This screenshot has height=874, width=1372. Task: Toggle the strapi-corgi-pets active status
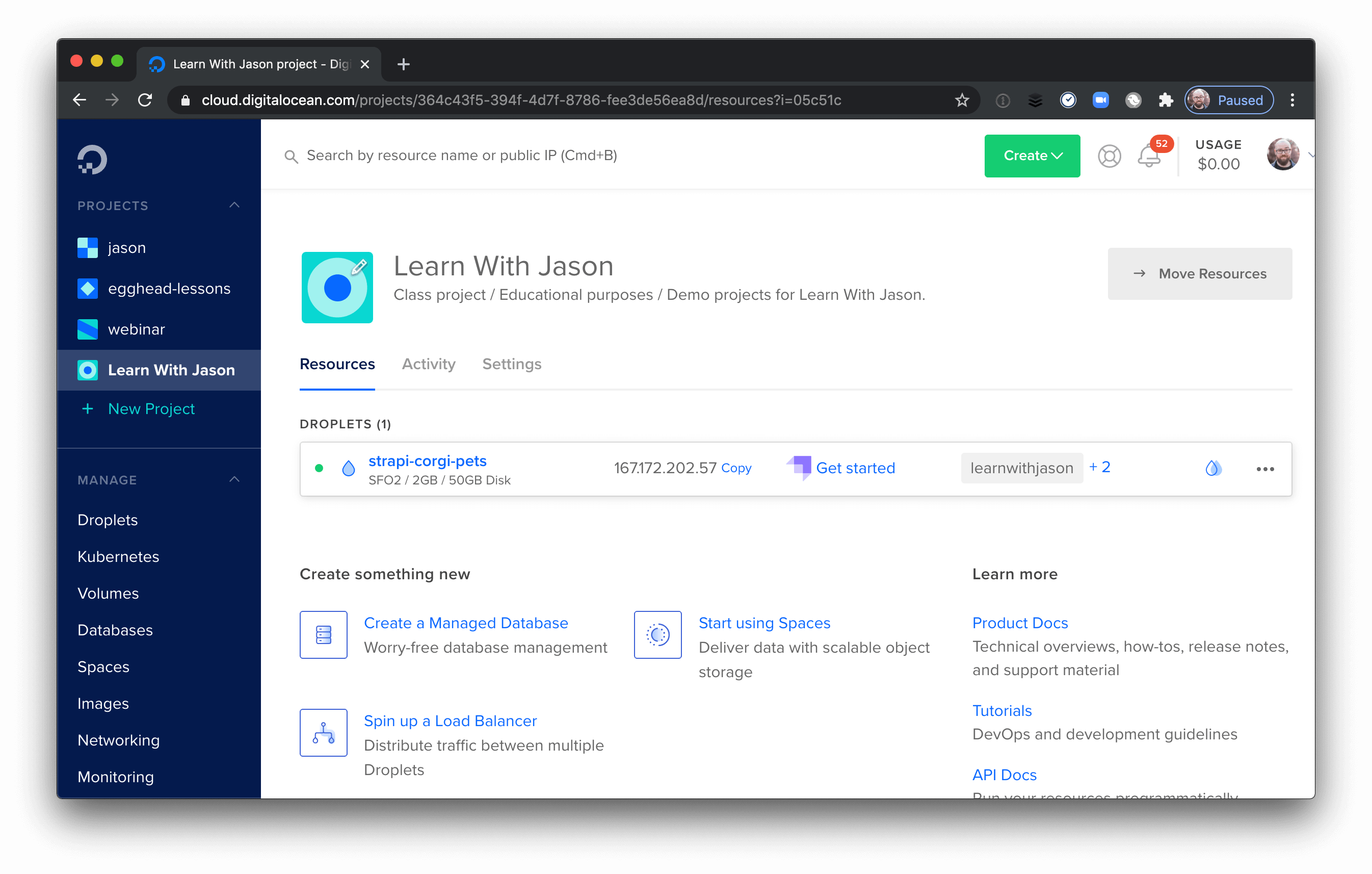[318, 468]
